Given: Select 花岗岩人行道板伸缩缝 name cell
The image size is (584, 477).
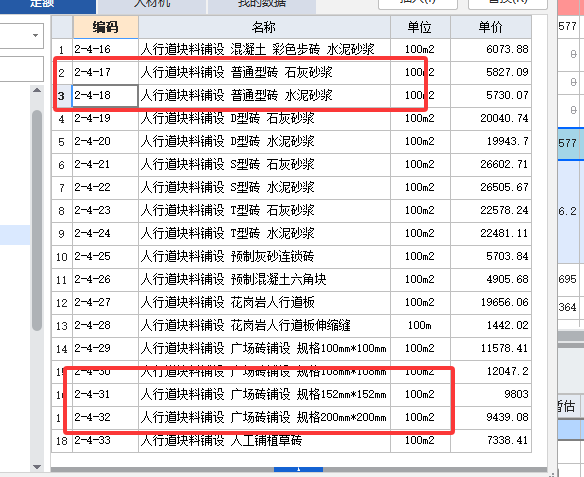Looking at the screenshot, I should click(x=264, y=325).
